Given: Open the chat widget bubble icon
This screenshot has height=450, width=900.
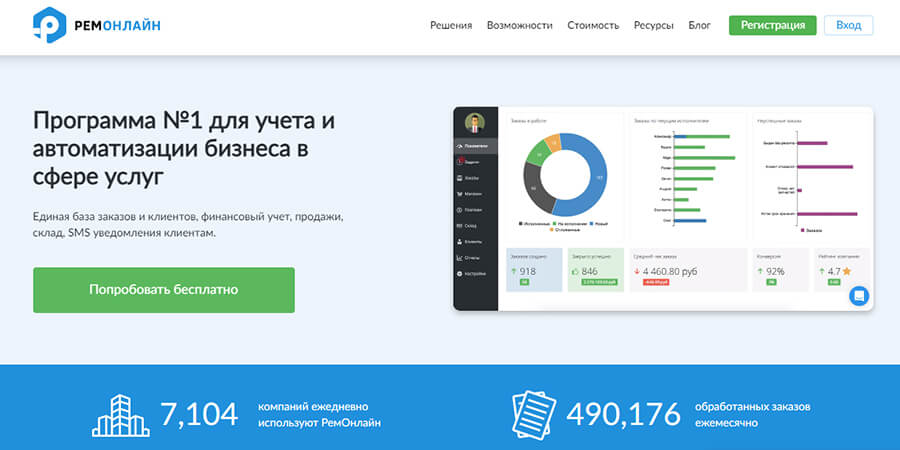Looking at the screenshot, I should click(x=859, y=296).
